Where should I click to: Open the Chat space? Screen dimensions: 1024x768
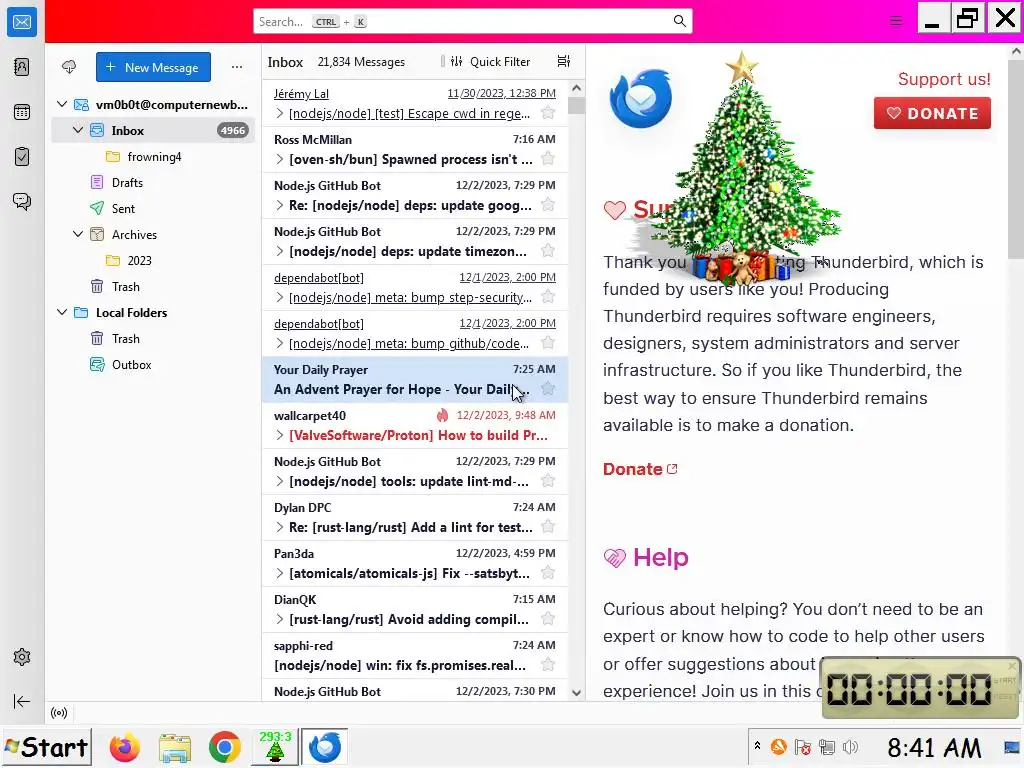[22, 201]
